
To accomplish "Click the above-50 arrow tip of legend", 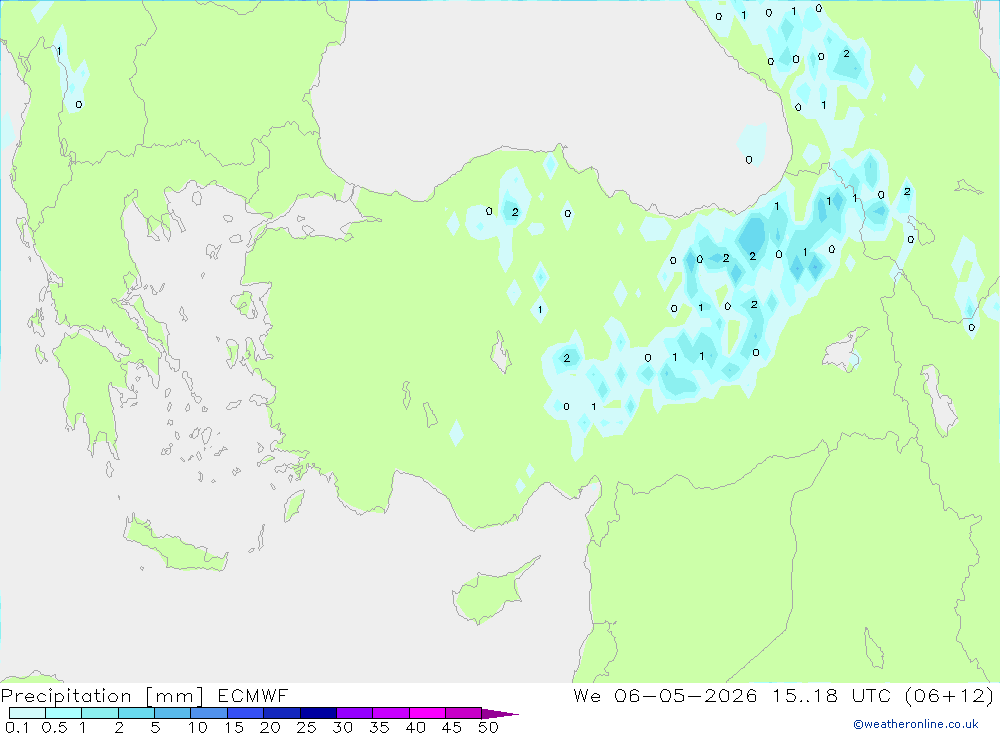I will click(500, 713).
